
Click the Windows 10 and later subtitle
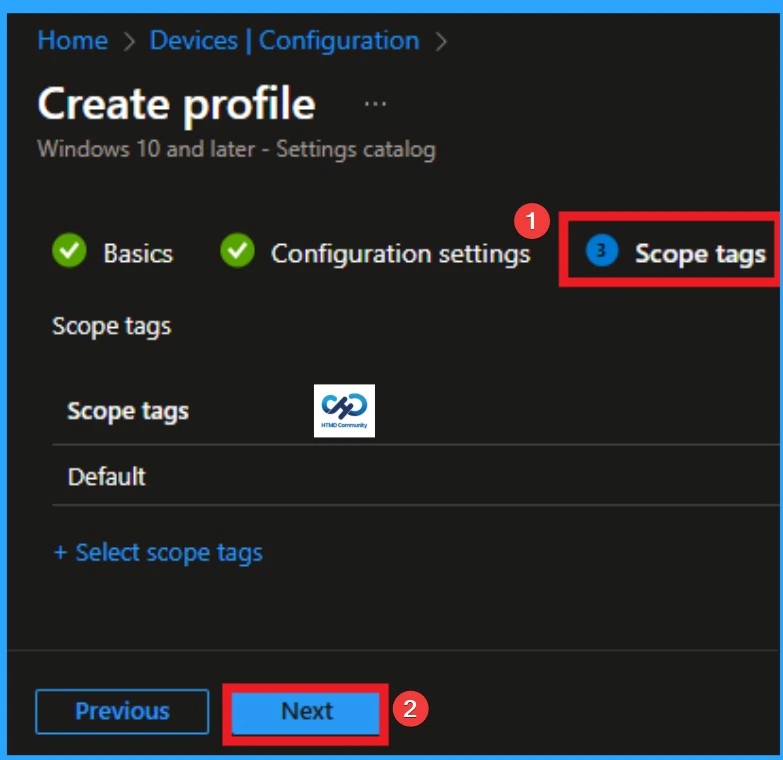point(237,149)
